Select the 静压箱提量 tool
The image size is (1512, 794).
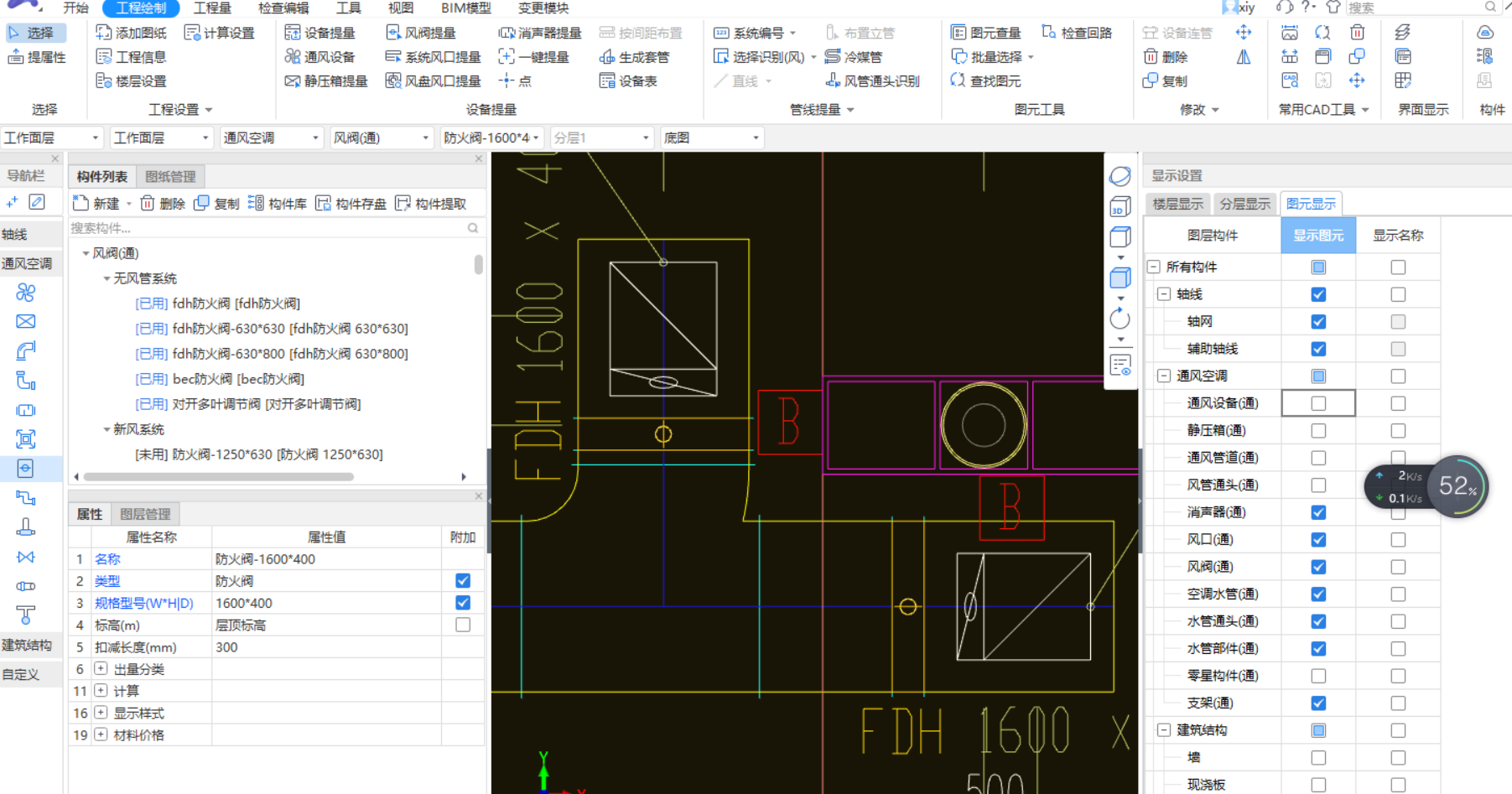pos(326,81)
